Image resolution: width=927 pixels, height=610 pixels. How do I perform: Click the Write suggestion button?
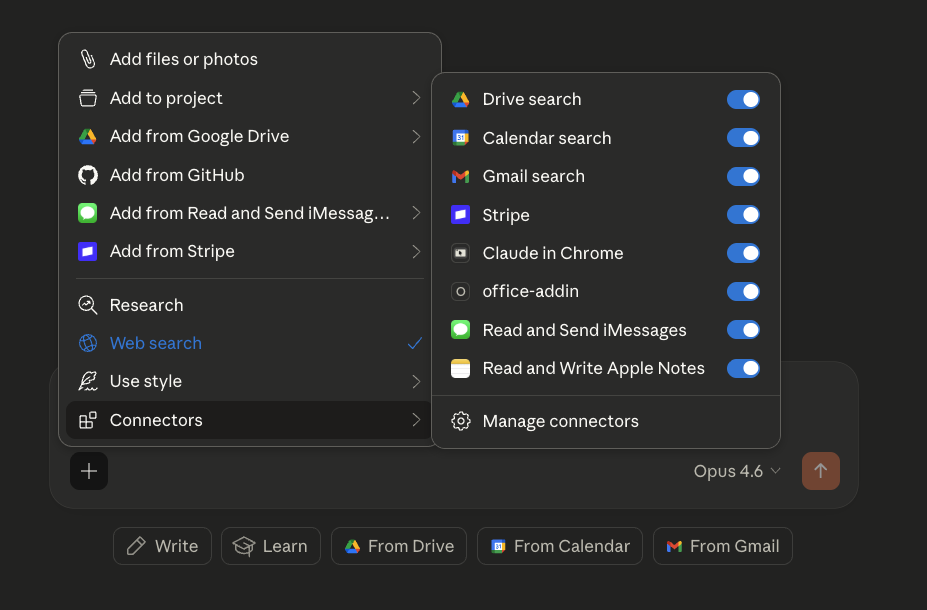[162, 546]
